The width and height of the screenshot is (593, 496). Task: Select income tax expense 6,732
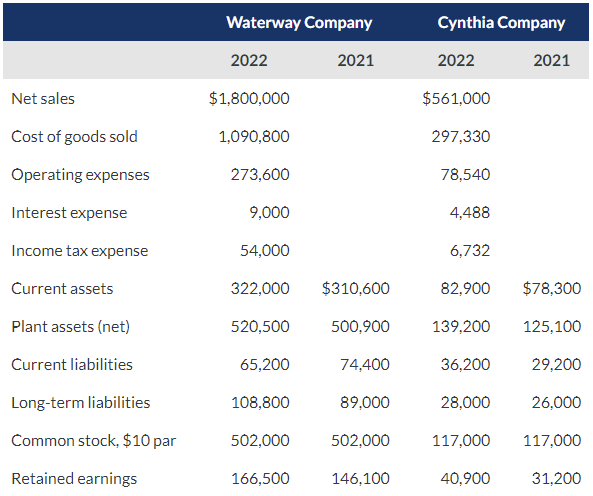coord(470,251)
